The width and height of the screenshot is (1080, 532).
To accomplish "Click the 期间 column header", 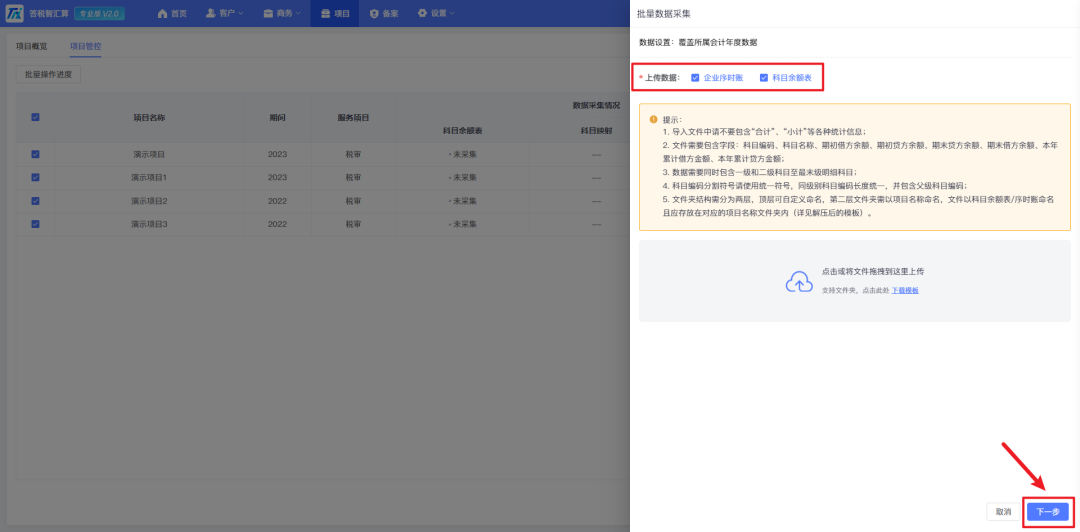I will click(278, 117).
